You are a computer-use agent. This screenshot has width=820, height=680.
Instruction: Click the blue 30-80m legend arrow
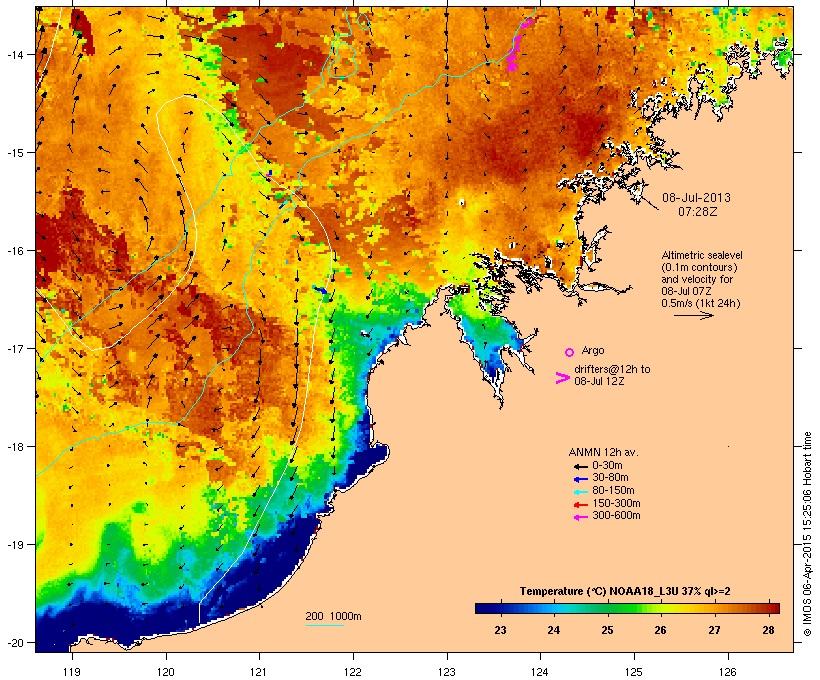pyautogui.click(x=580, y=479)
